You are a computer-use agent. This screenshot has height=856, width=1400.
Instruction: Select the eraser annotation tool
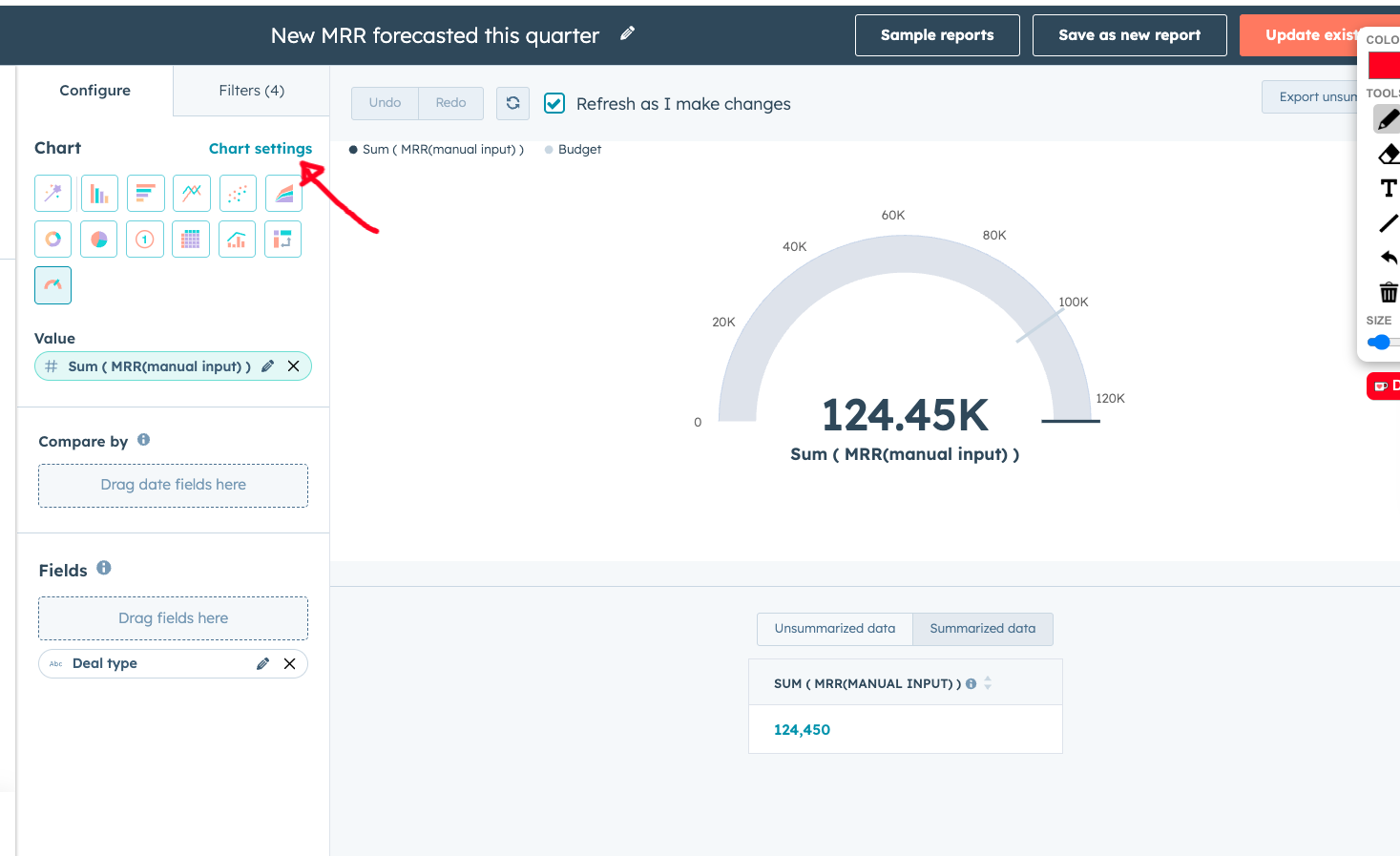pos(1388,155)
